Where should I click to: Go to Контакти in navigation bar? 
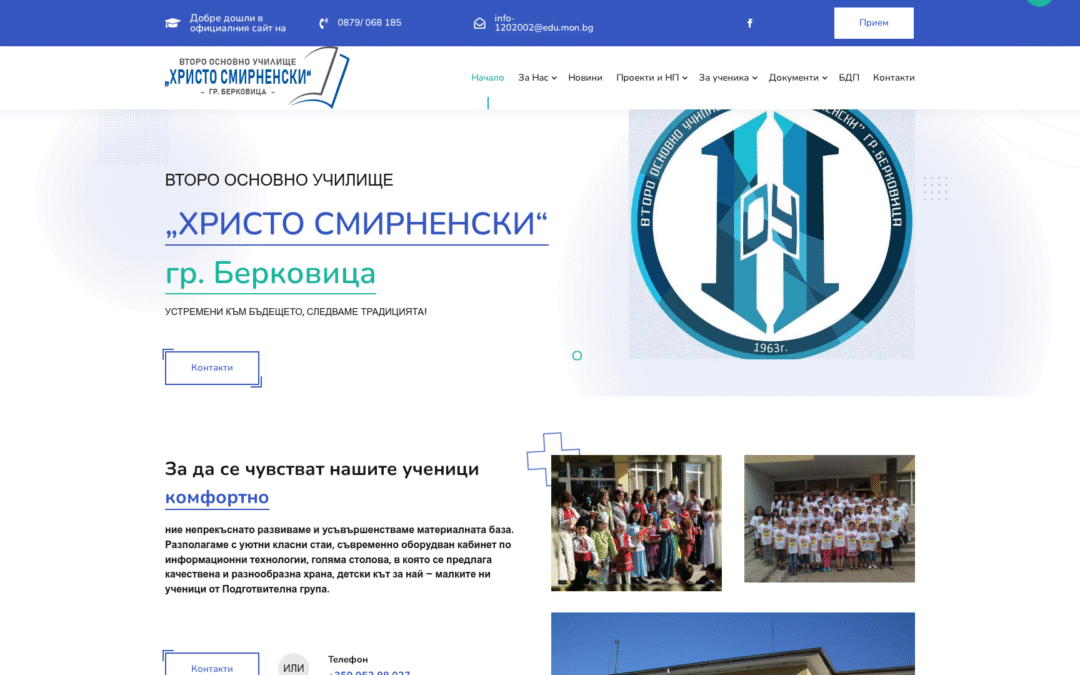click(893, 78)
